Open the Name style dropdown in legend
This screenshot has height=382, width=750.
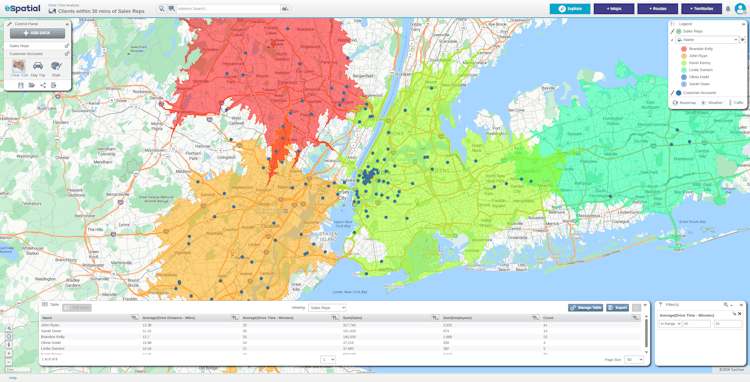tap(707, 40)
